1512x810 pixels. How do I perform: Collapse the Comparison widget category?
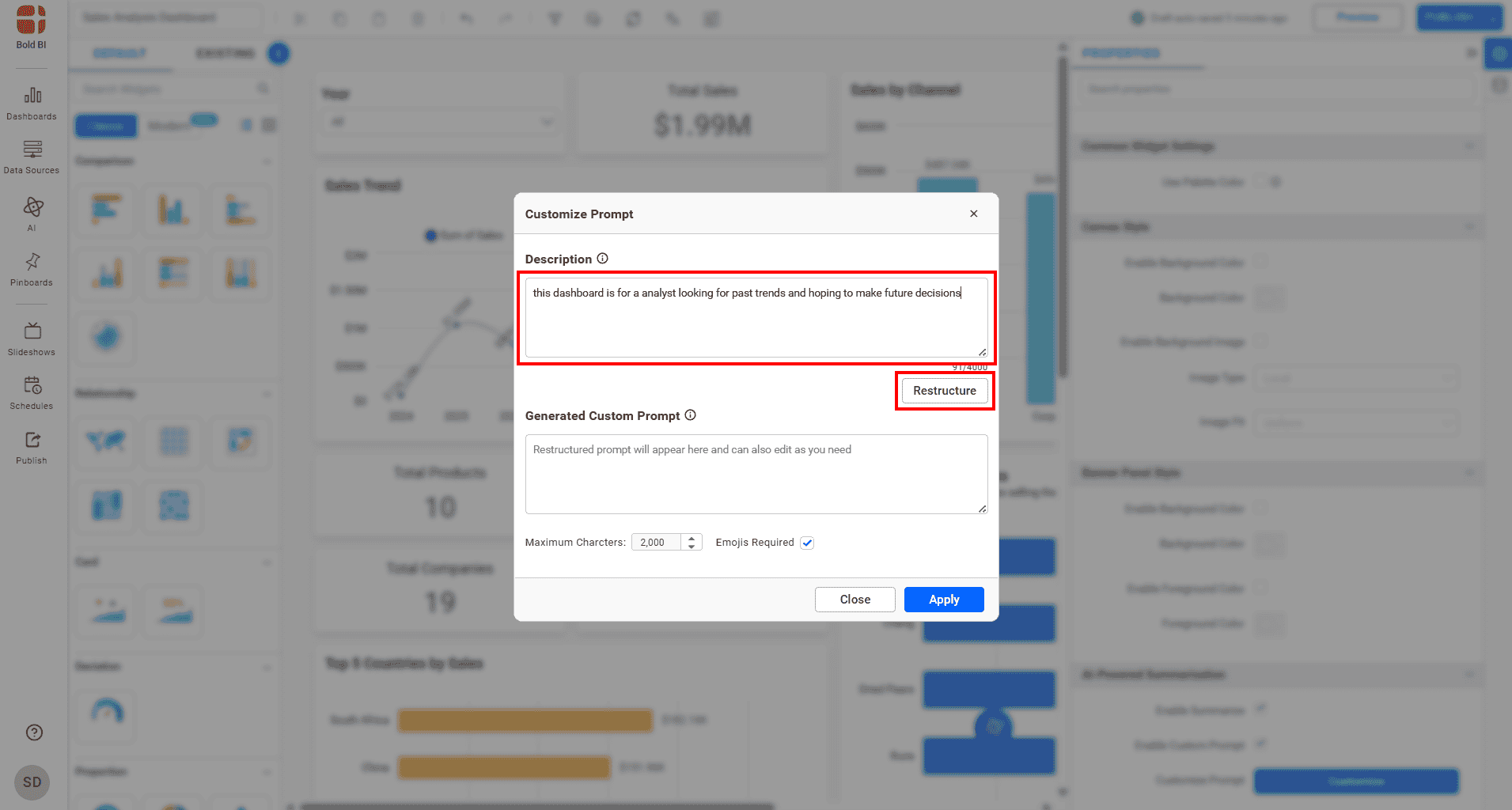[267, 161]
